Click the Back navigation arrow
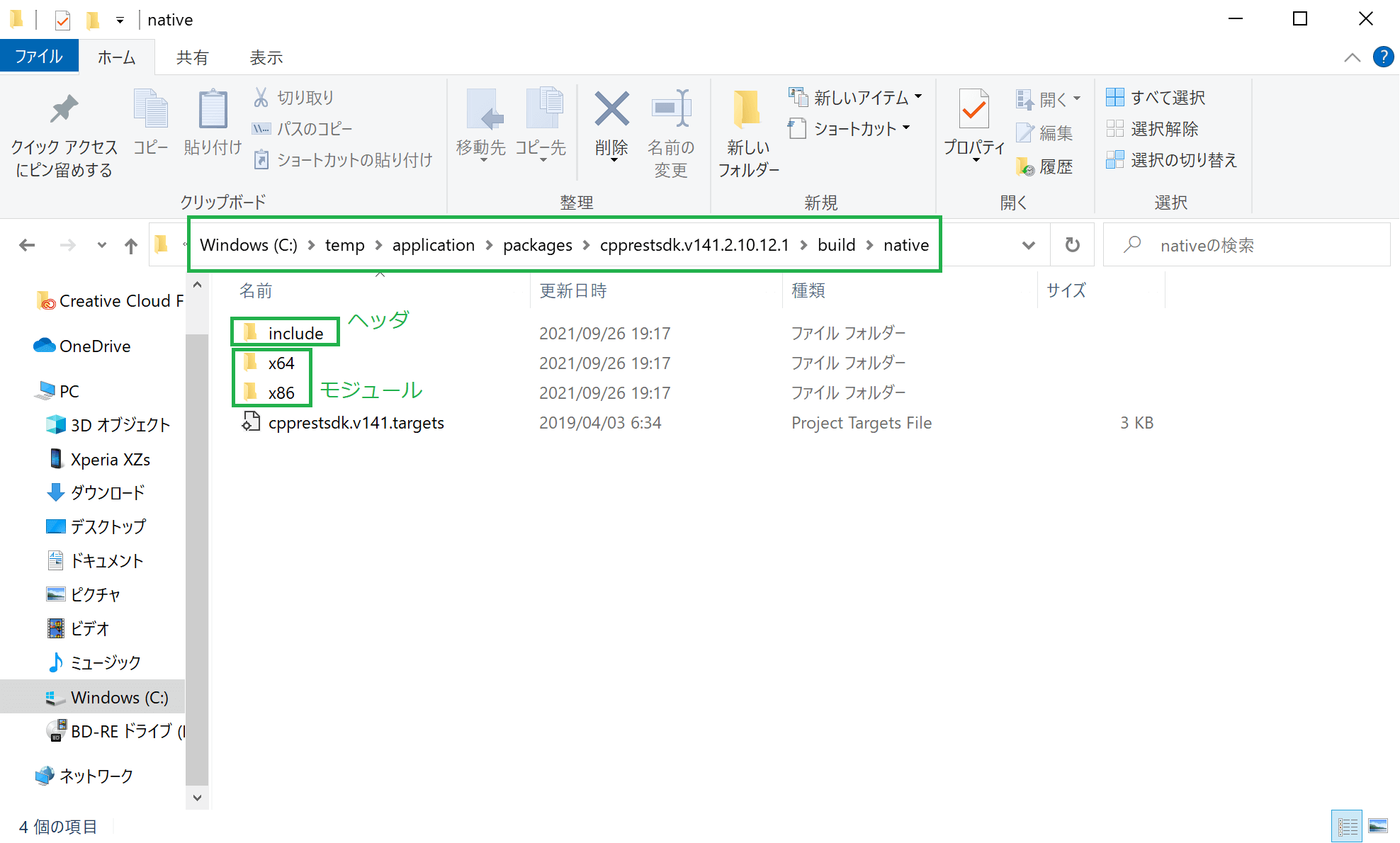This screenshot has height=843, width=1400. (27, 244)
